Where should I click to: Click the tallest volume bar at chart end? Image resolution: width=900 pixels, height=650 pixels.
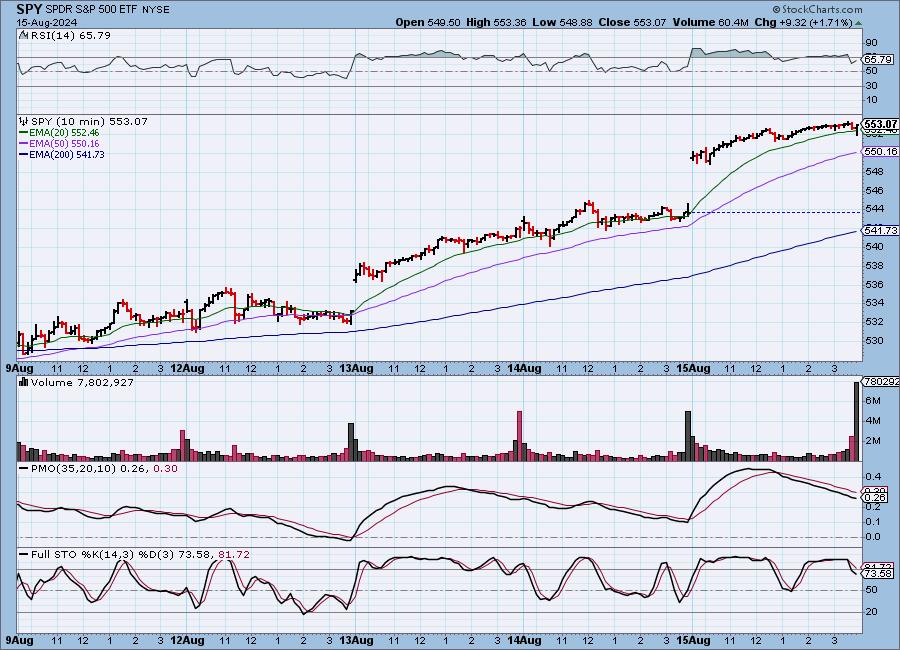pos(857,421)
